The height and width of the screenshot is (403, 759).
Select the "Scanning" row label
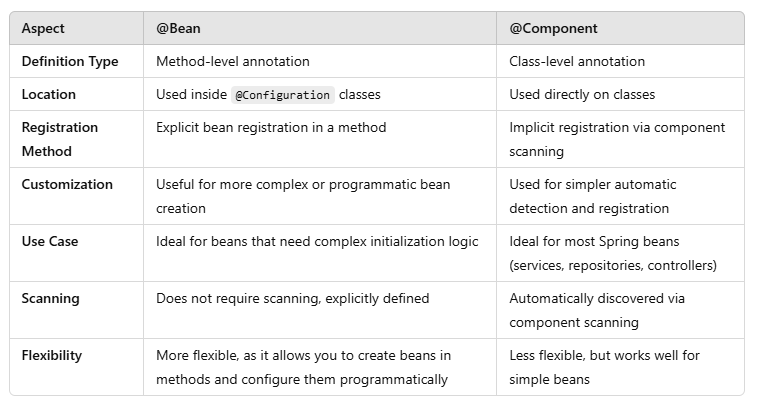51,299
